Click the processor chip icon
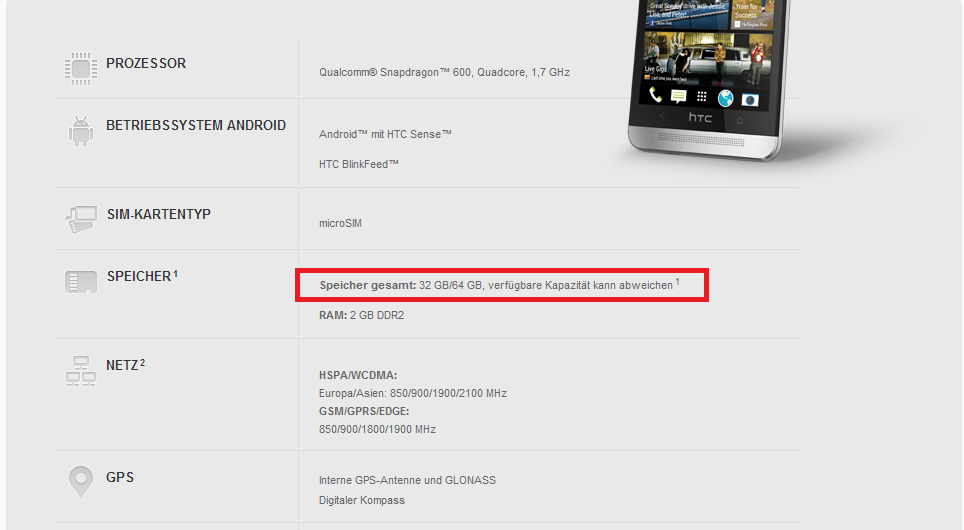 [81, 69]
